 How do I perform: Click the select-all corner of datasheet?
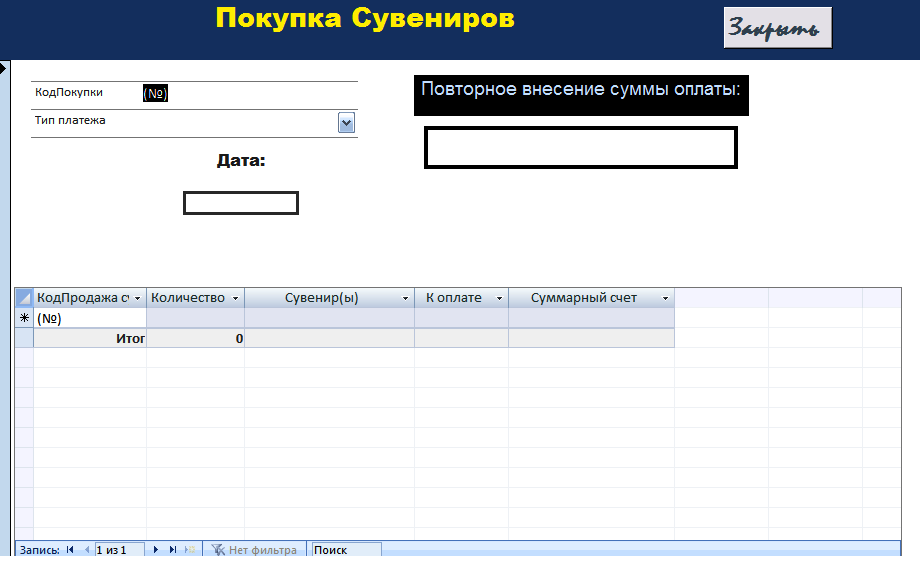point(24,297)
